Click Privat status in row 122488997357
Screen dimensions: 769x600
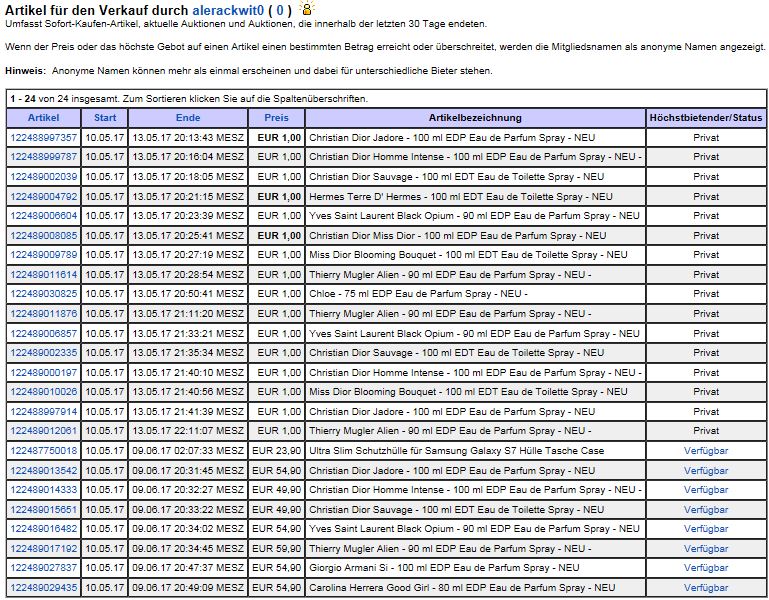706,138
